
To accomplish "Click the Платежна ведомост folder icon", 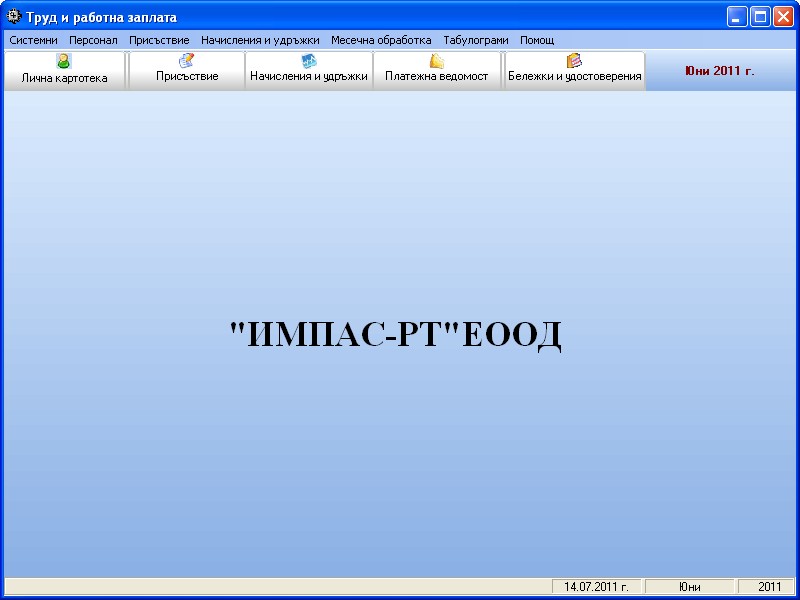I will [x=437, y=61].
